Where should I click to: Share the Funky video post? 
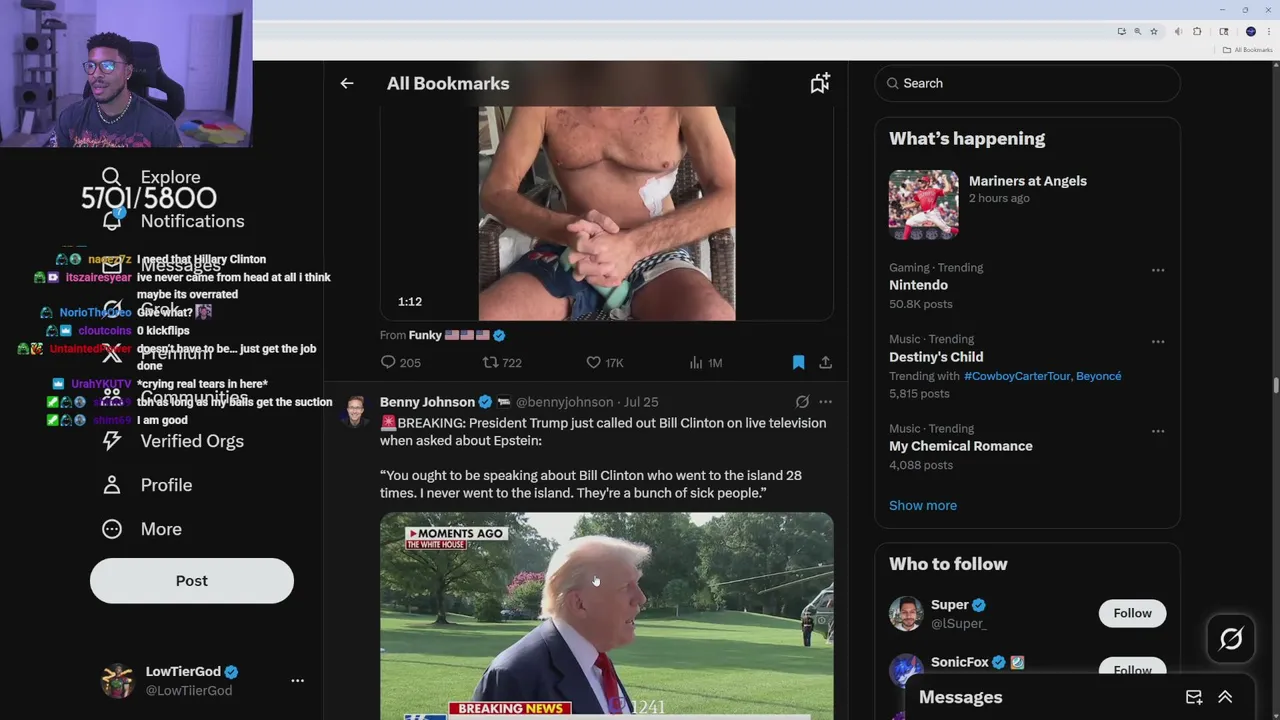pos(825,363)
